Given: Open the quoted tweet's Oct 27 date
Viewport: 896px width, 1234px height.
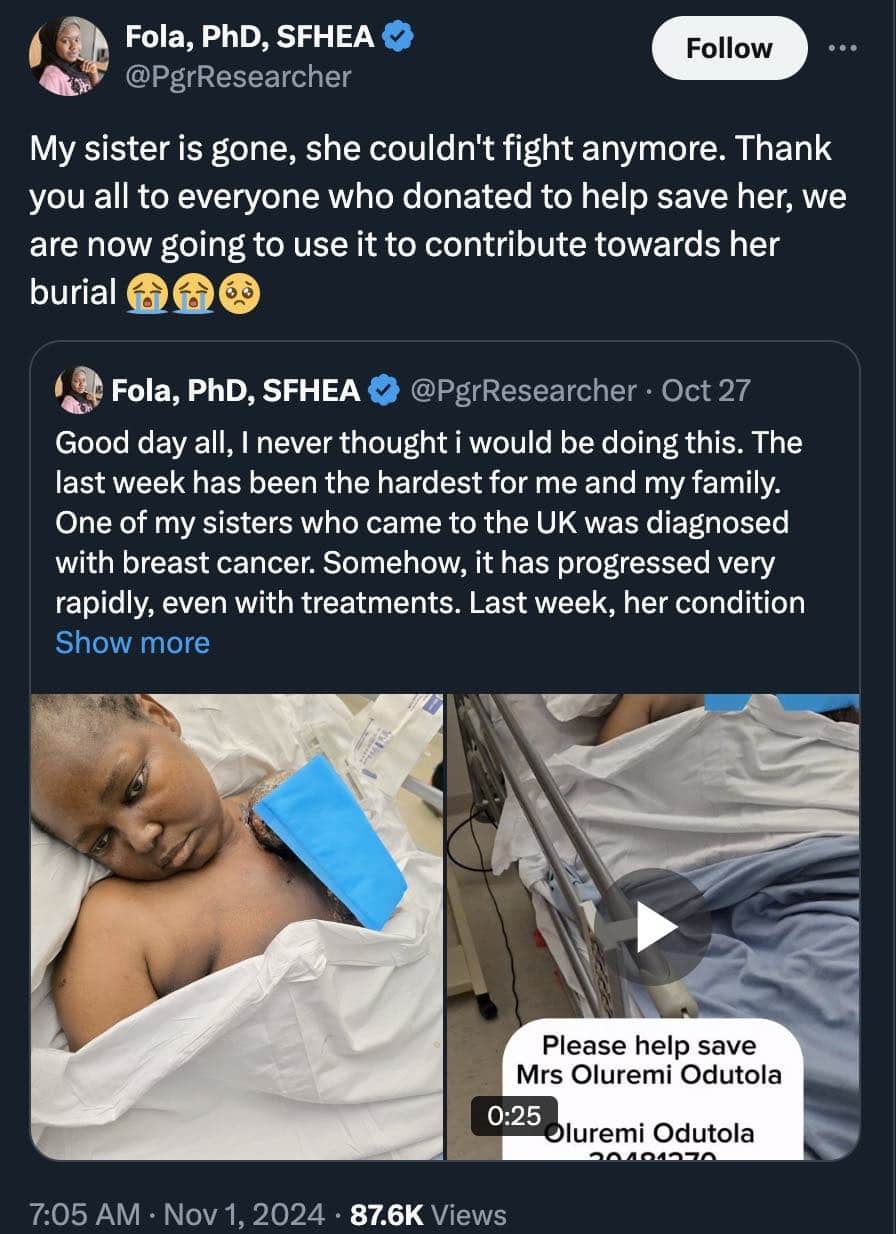Looking at the screenshot, I should coord(705,390).
